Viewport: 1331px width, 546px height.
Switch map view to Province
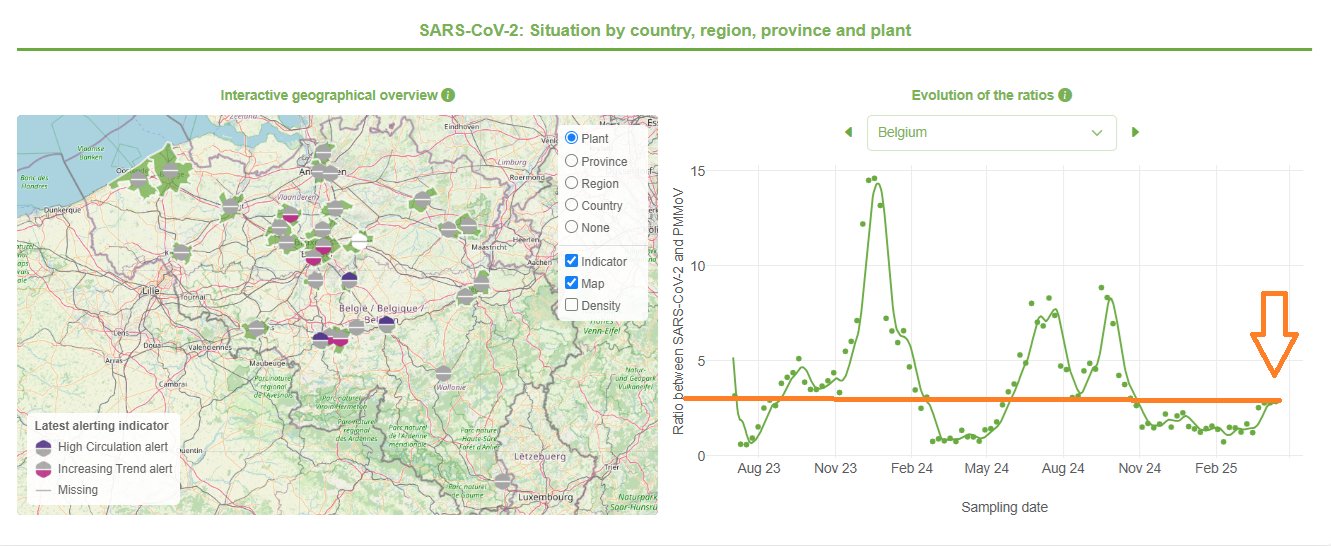[572, 161]
